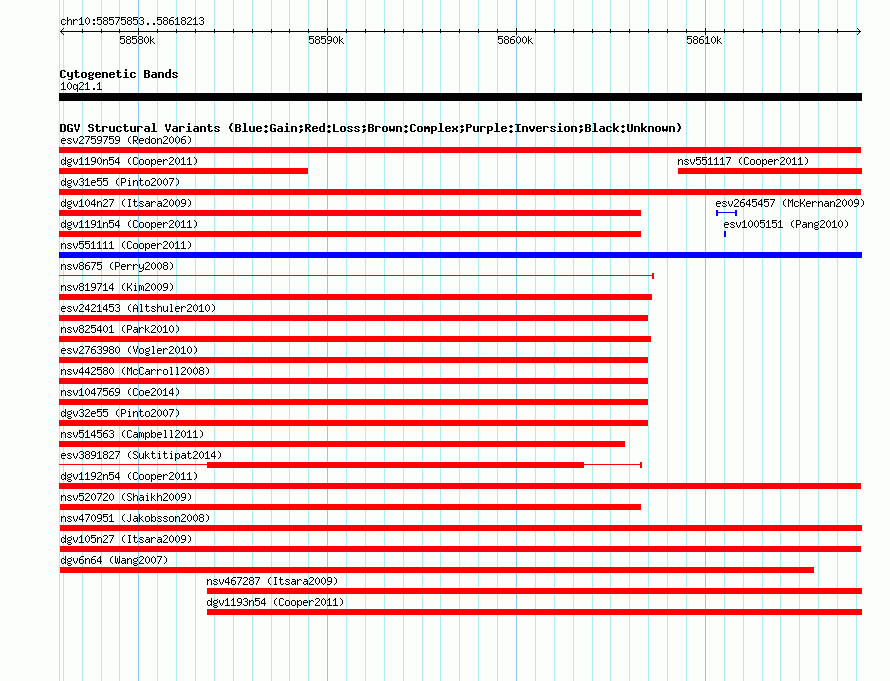Open the esv3891827 (Suktitipat2014) label
The image size is (890, 681).
pos(141,455)
